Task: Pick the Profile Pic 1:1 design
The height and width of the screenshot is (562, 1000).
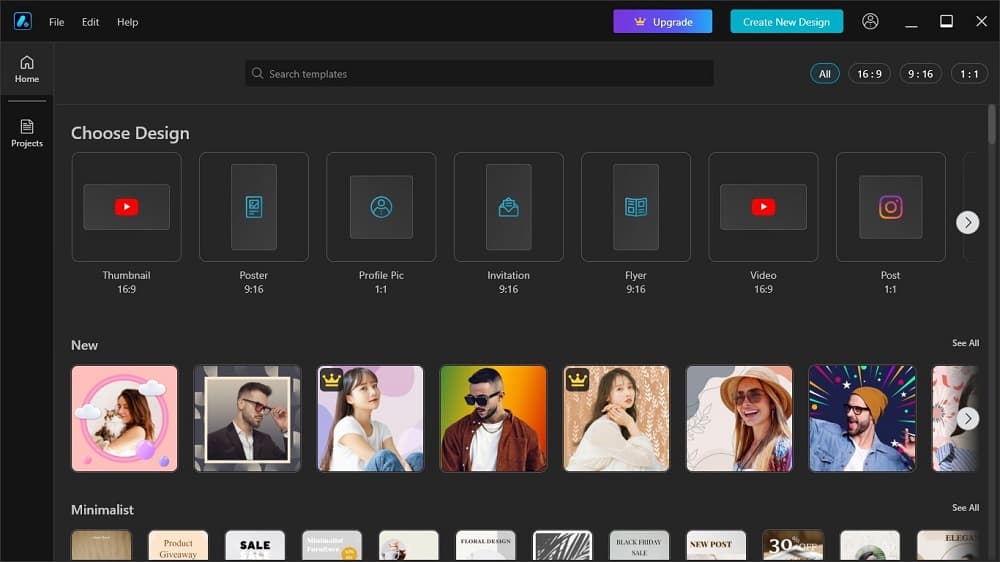Action: pyautogui.click(x=381, y=207)
